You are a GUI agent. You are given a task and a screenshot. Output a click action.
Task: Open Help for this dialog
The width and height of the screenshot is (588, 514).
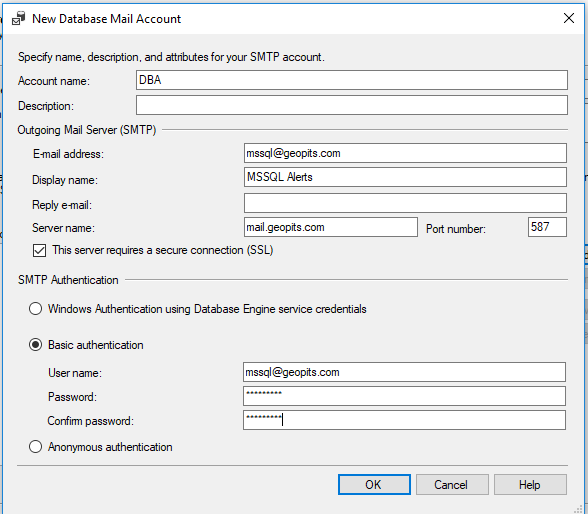(x=530, y=485)
